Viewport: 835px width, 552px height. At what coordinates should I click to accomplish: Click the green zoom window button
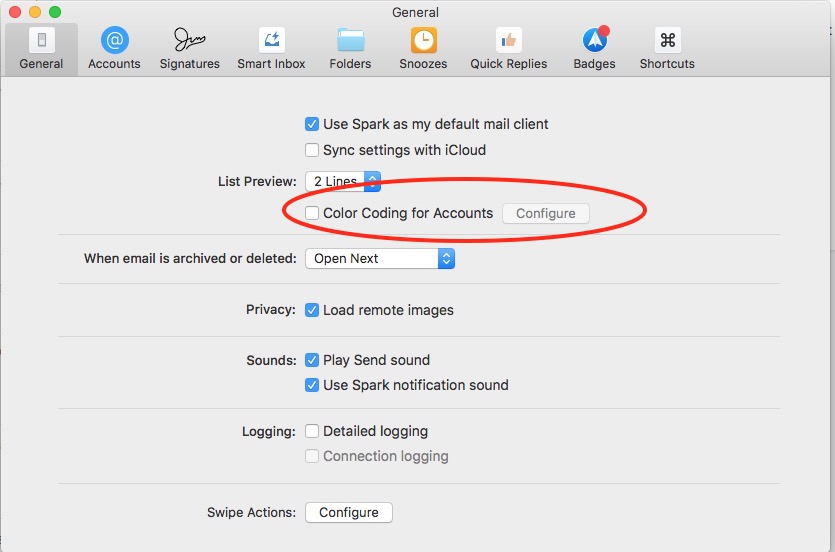(55, 12)
